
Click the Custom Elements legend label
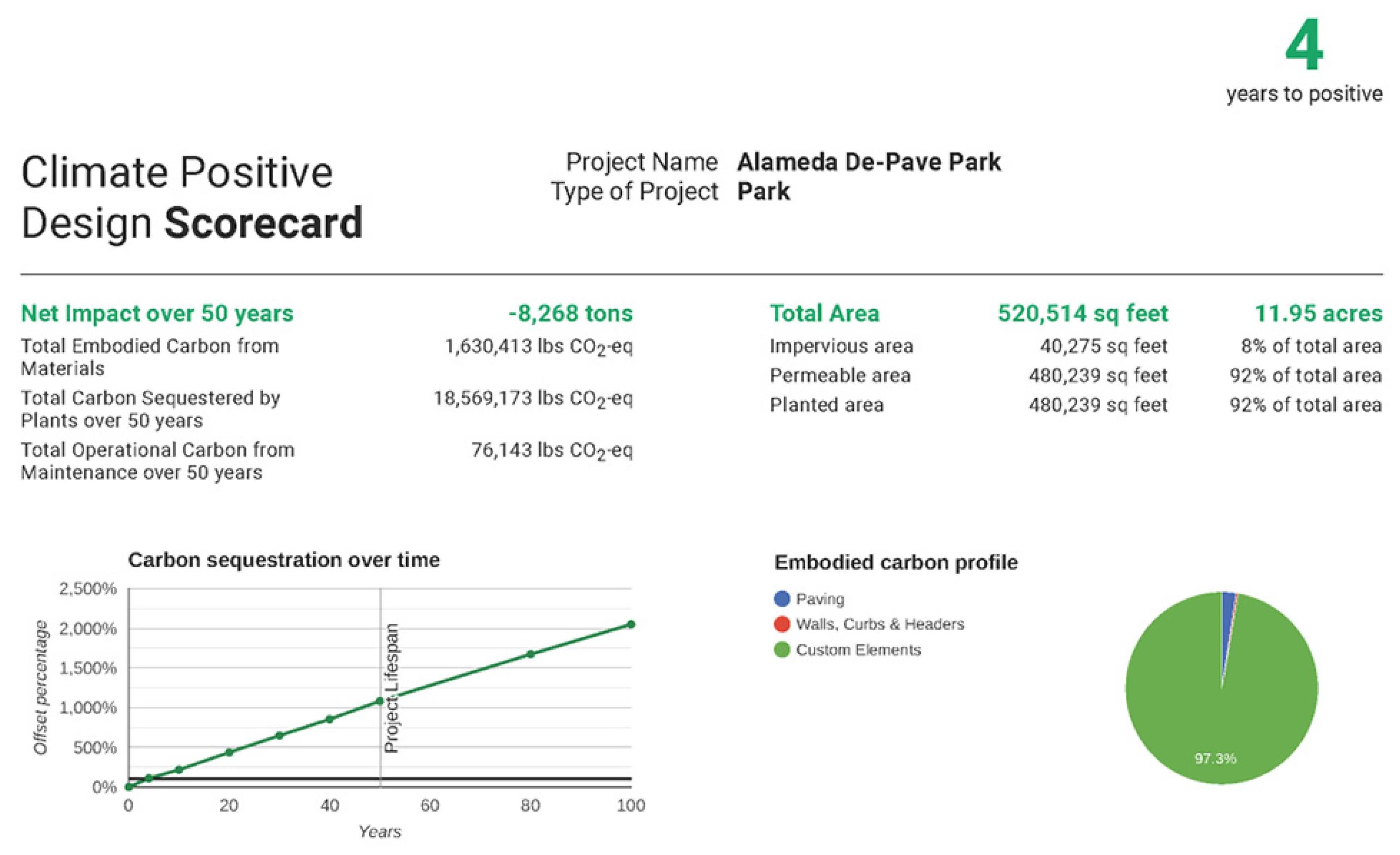click(x=858, y=649)
